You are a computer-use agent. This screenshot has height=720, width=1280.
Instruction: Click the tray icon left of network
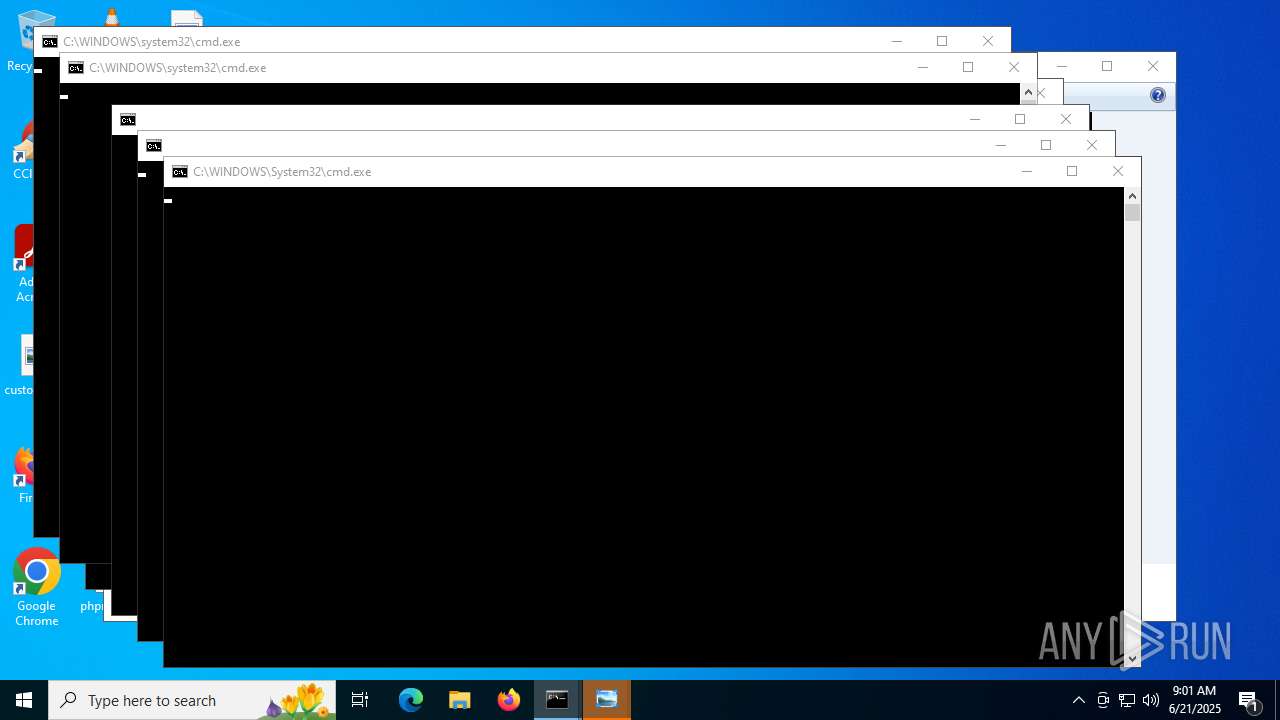1103,700
